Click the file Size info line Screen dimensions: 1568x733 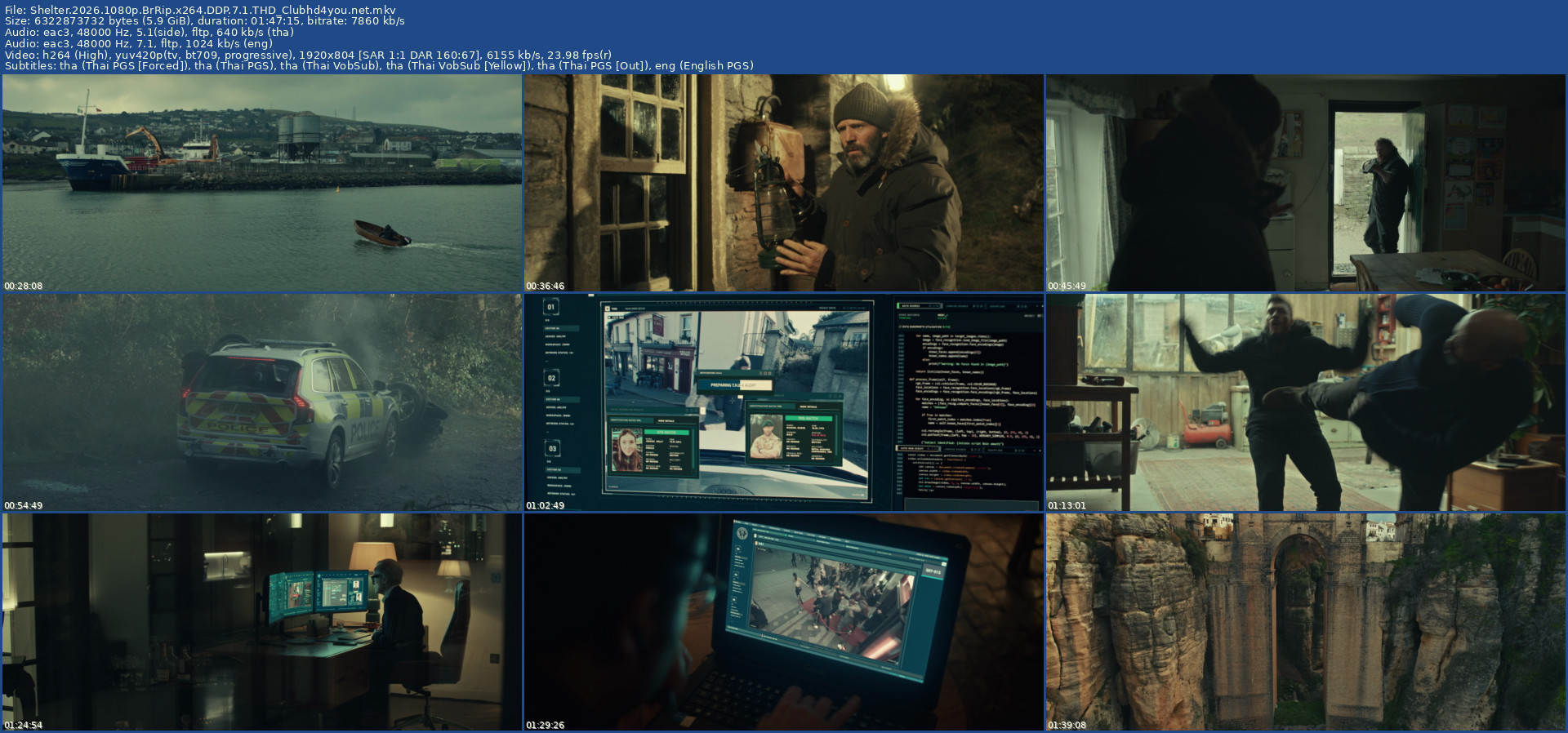(204, 21)
